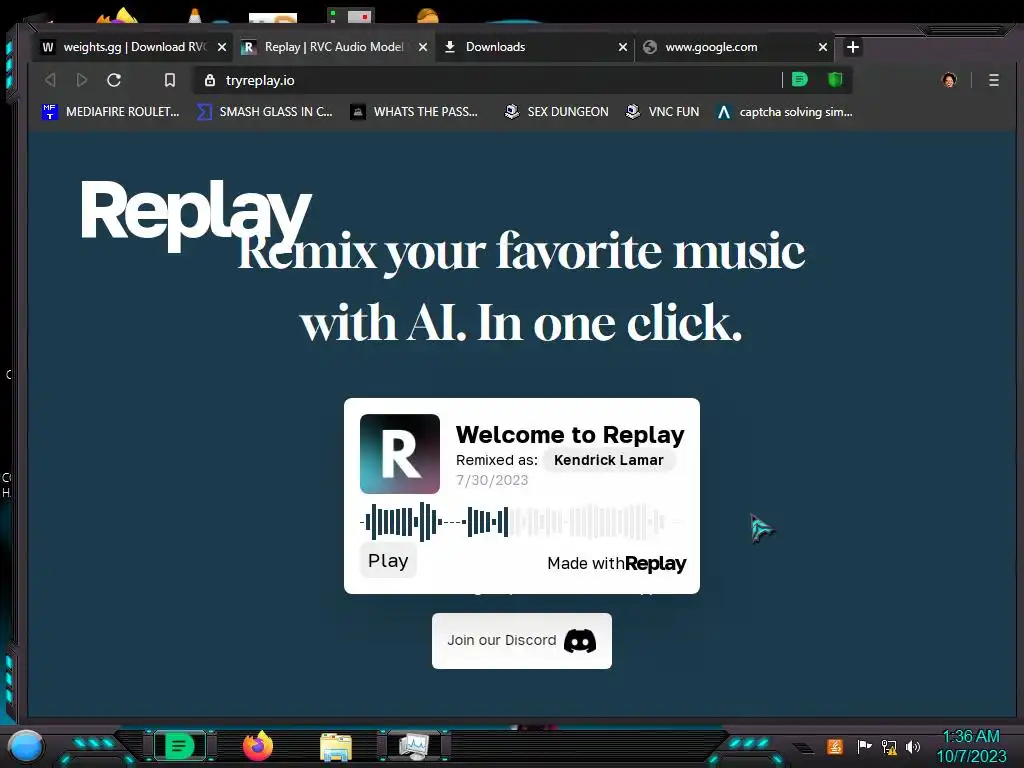Open the network status tray icon
1024x768 pixels.
pyautogui.click(x=889, y=746)
